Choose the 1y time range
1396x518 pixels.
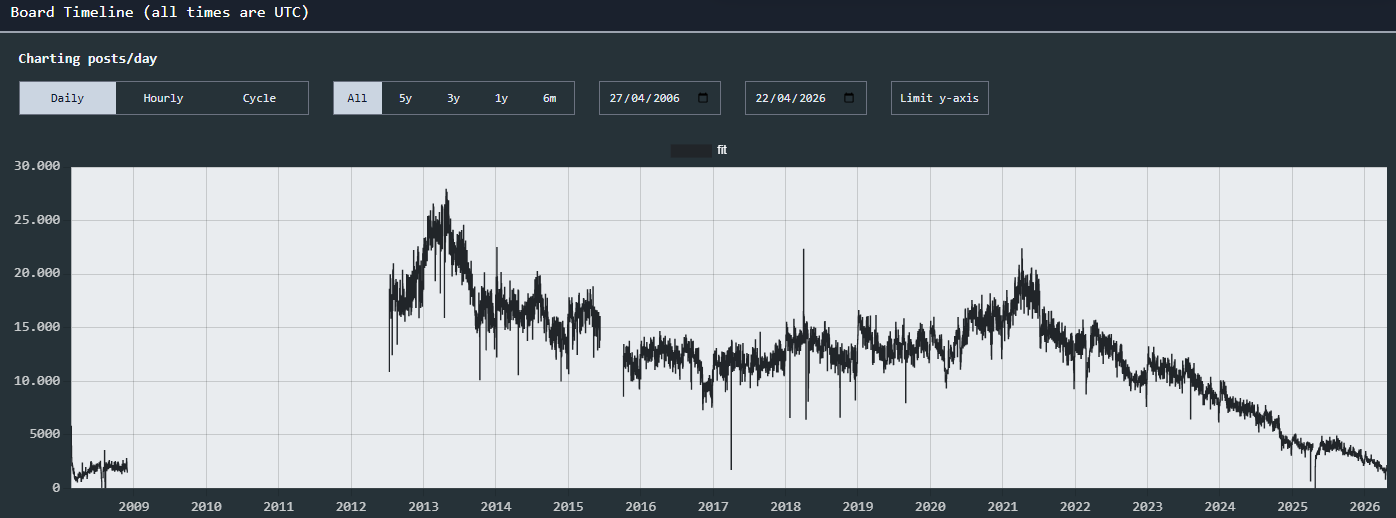(501, 98)
